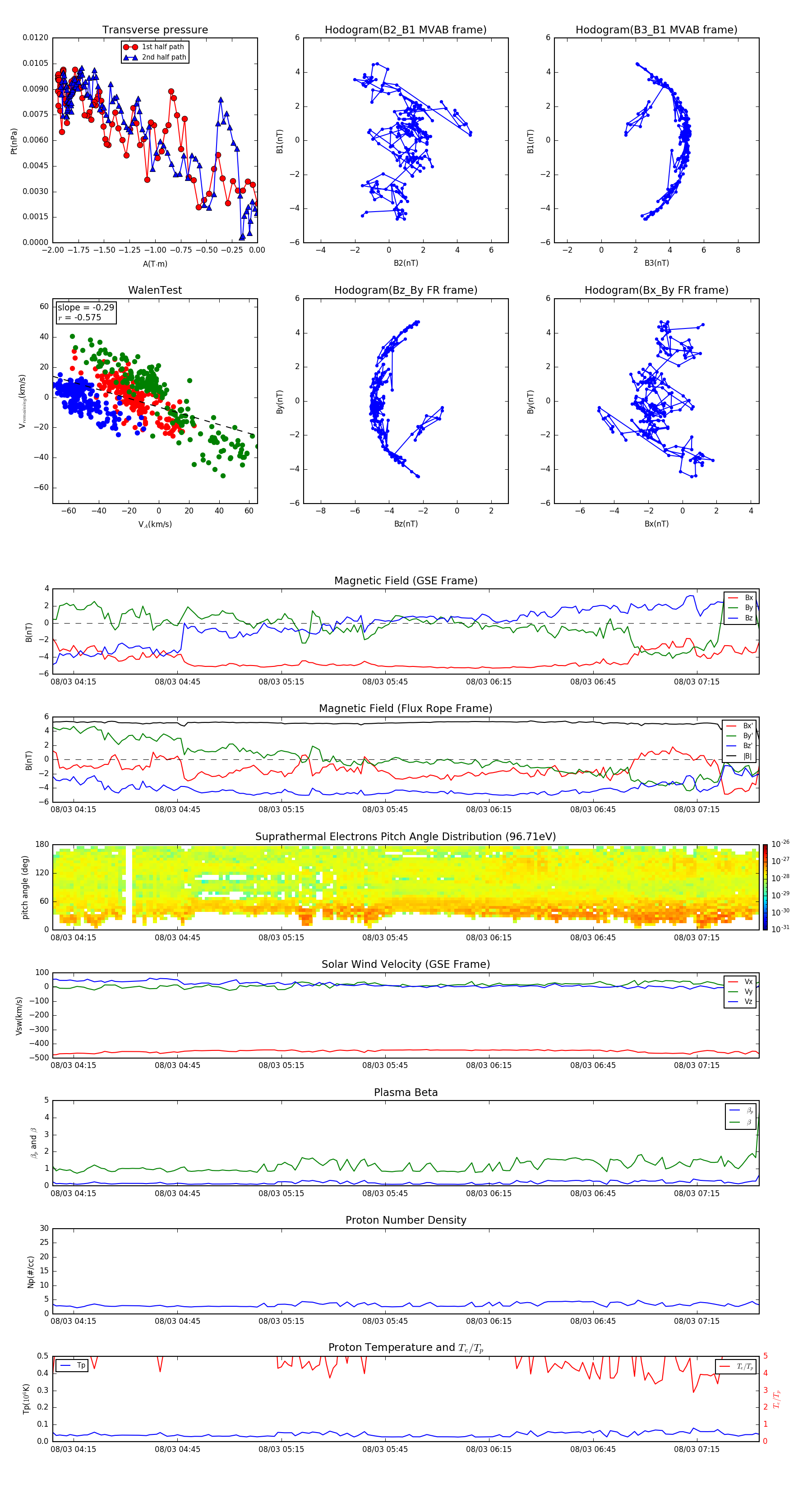Click '2nd half path' legend entry
The height and width of the screenshot is (1489, 812).
[x=155, y=57]
